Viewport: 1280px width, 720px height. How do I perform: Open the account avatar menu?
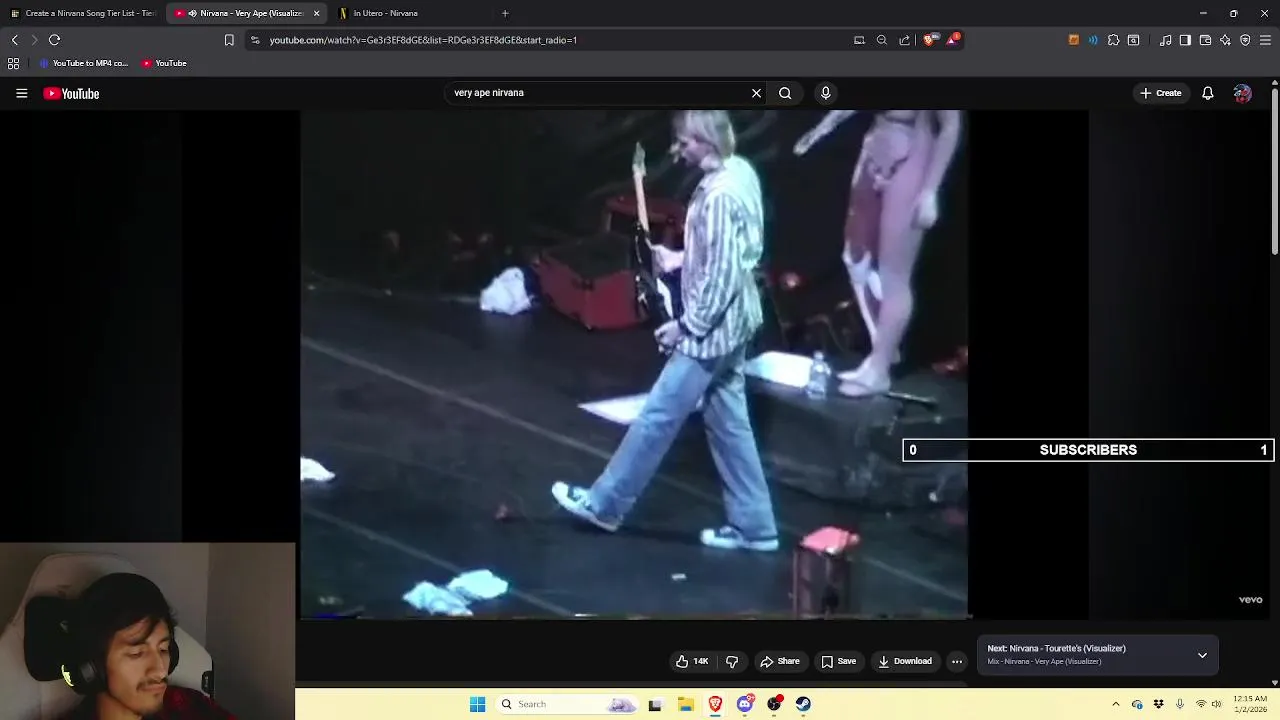[x=1242, y=93]
